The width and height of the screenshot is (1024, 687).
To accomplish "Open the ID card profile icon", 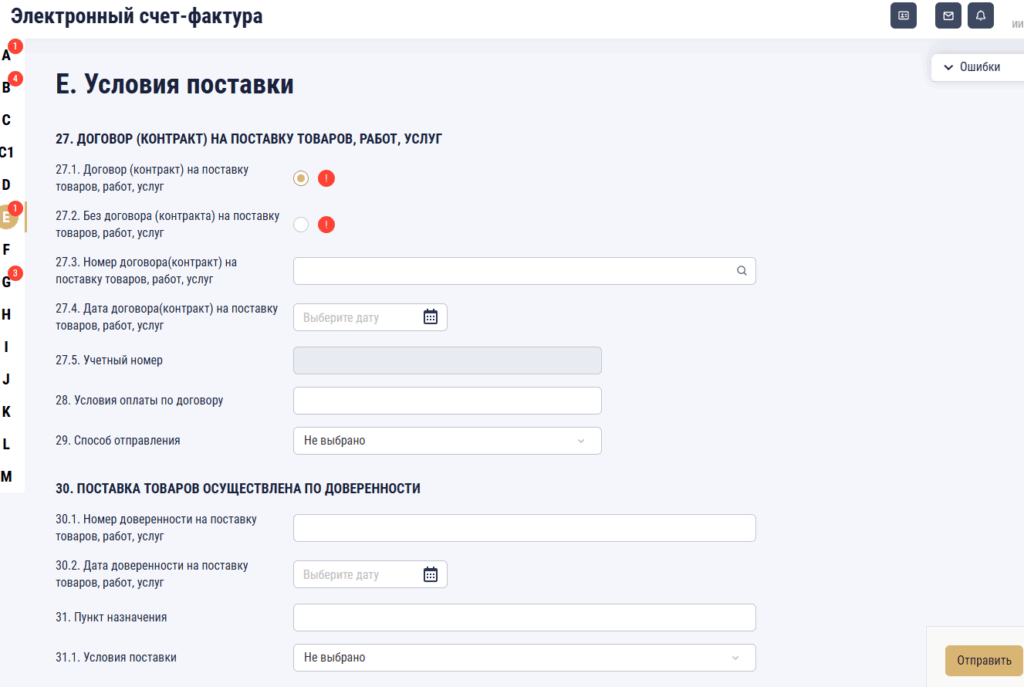I will coord(903,16).
